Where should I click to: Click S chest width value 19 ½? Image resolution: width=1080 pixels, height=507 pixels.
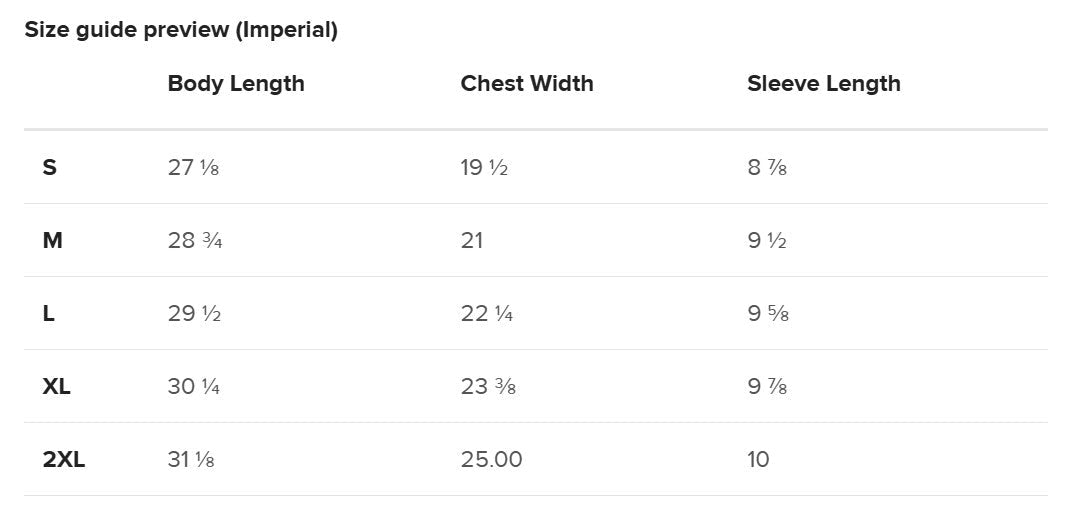484,167
